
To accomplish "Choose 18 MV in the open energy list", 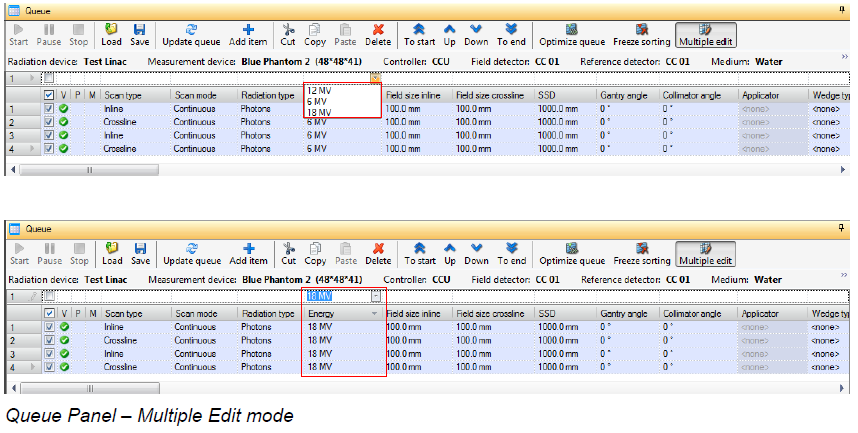I will [319, 113].
